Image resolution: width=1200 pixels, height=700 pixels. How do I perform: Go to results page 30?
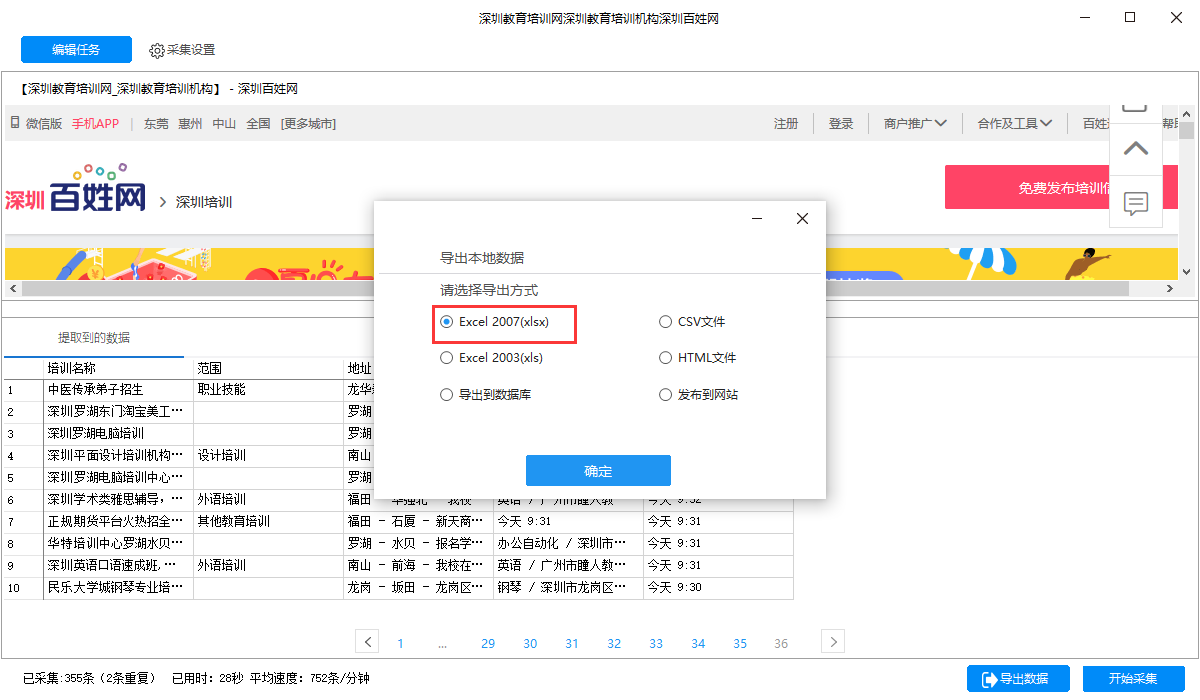pos(530,643)
